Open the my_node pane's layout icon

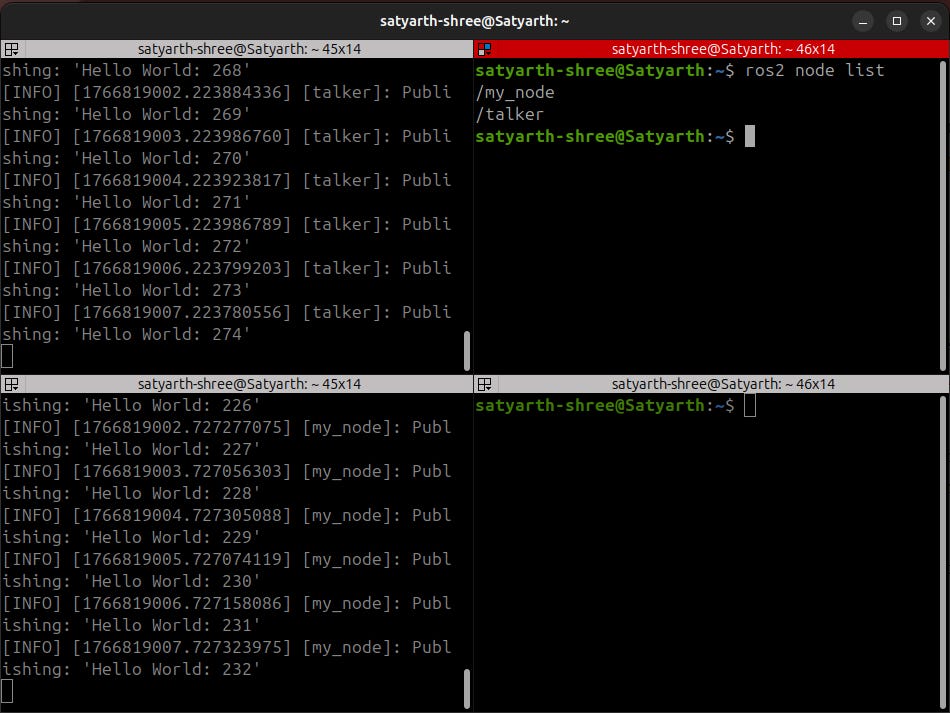click(12, 384)
